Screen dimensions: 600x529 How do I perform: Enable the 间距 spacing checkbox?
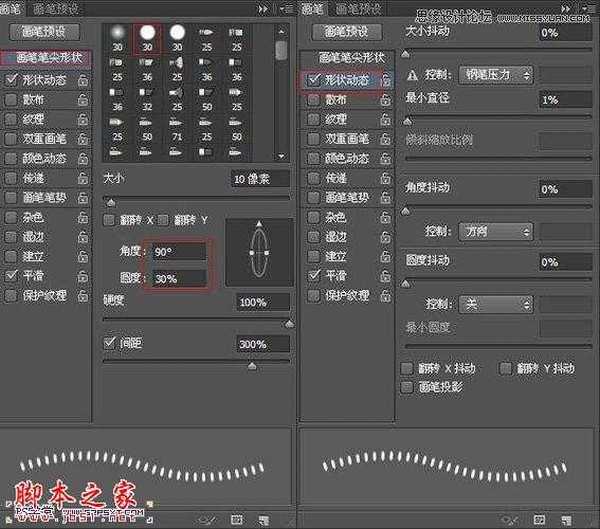110,343
